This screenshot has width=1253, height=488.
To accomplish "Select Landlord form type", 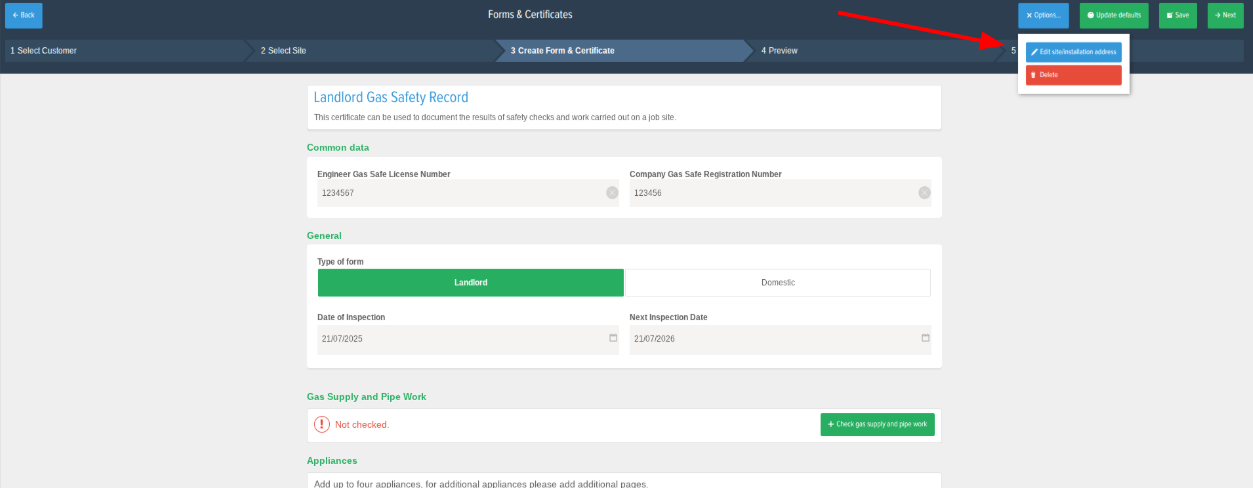I will pyautogui.click(x=470, y=283).
